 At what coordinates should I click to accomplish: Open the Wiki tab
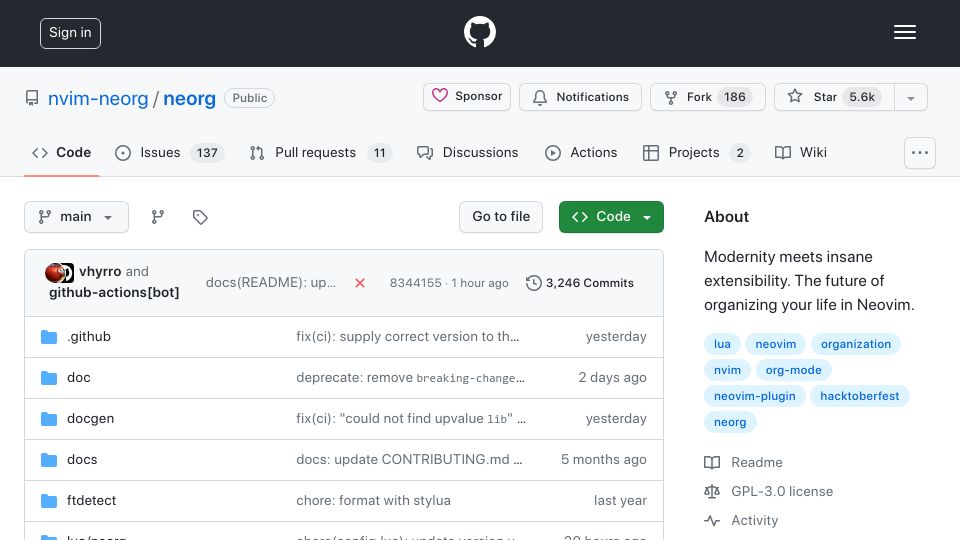pos(801,152)
